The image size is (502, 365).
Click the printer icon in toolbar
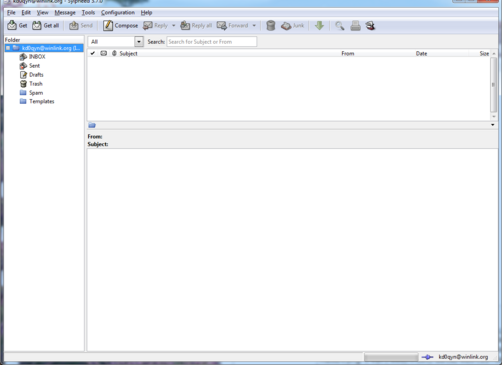355,26
